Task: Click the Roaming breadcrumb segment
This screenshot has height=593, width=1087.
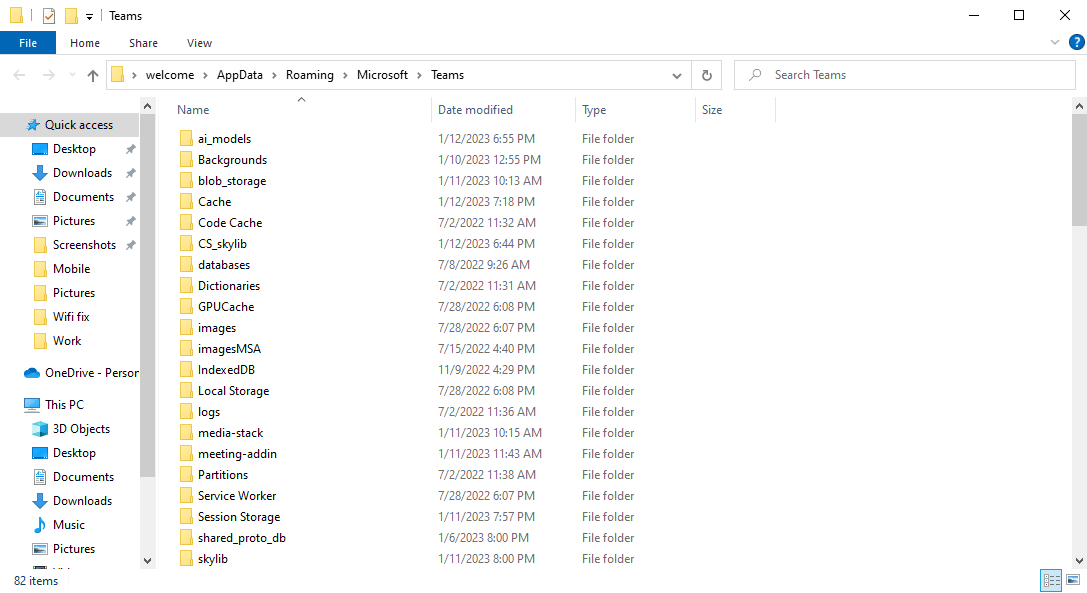Action: pyautogui.click(x=309, y=75)
